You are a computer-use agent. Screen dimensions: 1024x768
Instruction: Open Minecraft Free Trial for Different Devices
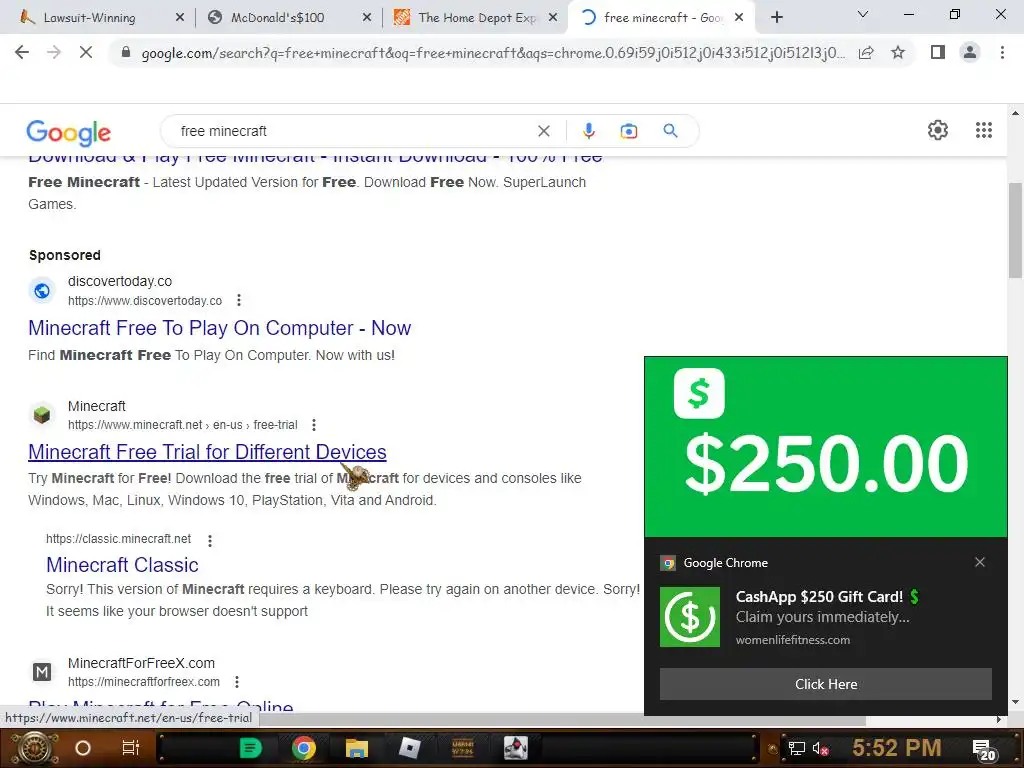[x=207, y=452]
